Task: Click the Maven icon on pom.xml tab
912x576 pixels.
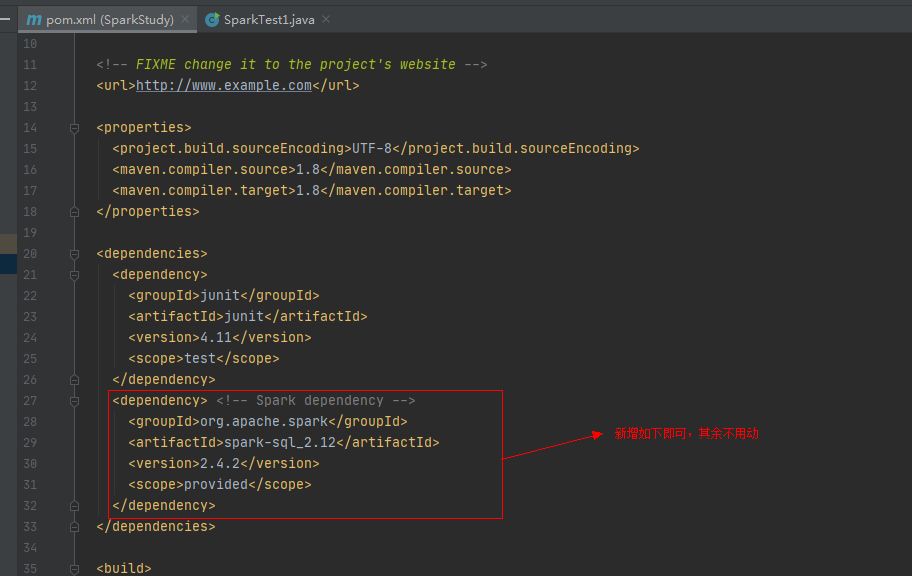Action: tap(34, 20)
